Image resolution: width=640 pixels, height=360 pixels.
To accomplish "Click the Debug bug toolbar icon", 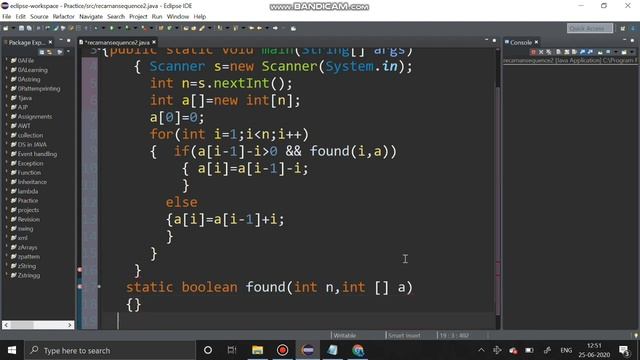I will point(96,28).
